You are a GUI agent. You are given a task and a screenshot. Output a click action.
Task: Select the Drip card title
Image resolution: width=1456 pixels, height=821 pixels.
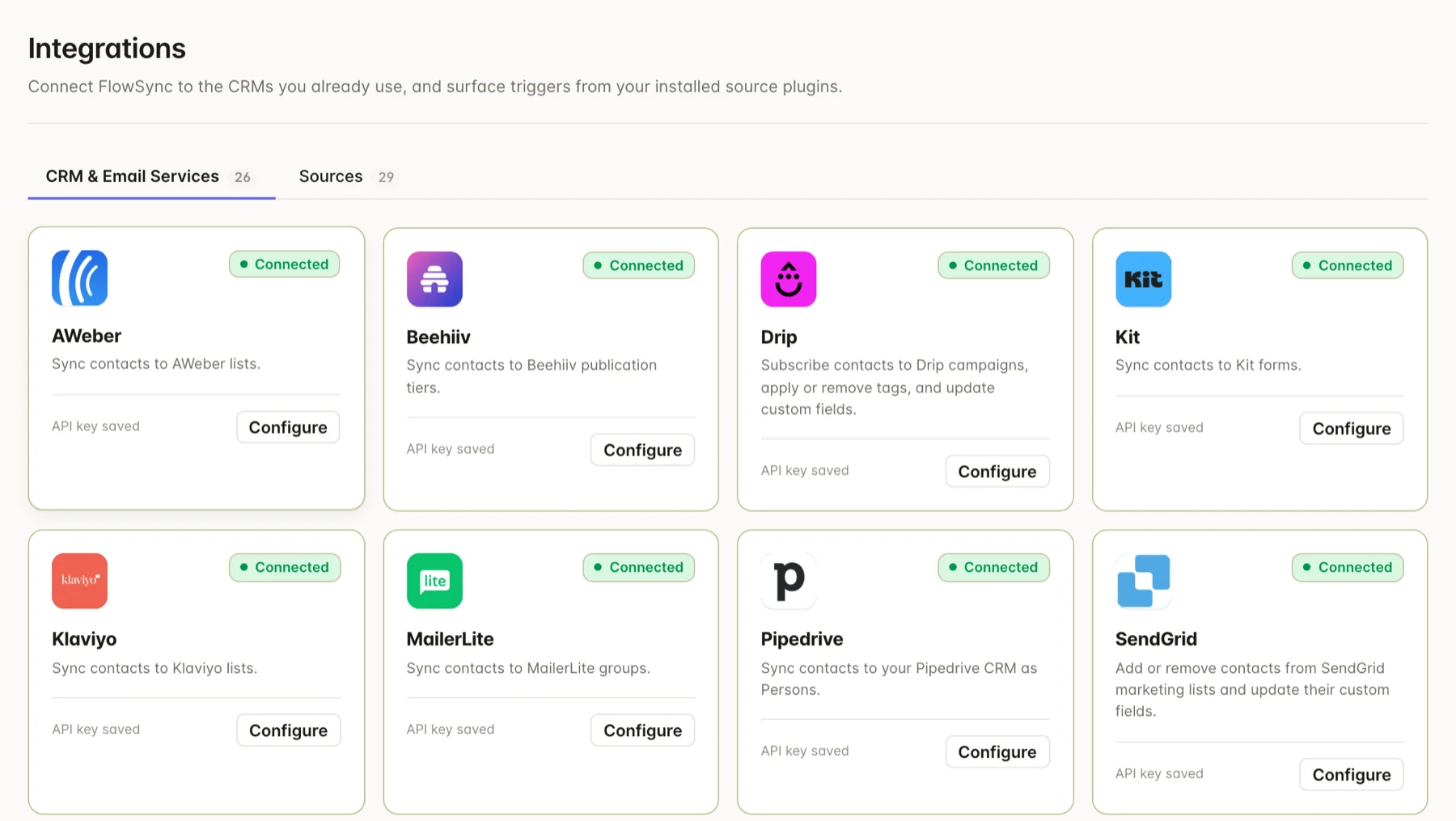click(x=779, y=337)
